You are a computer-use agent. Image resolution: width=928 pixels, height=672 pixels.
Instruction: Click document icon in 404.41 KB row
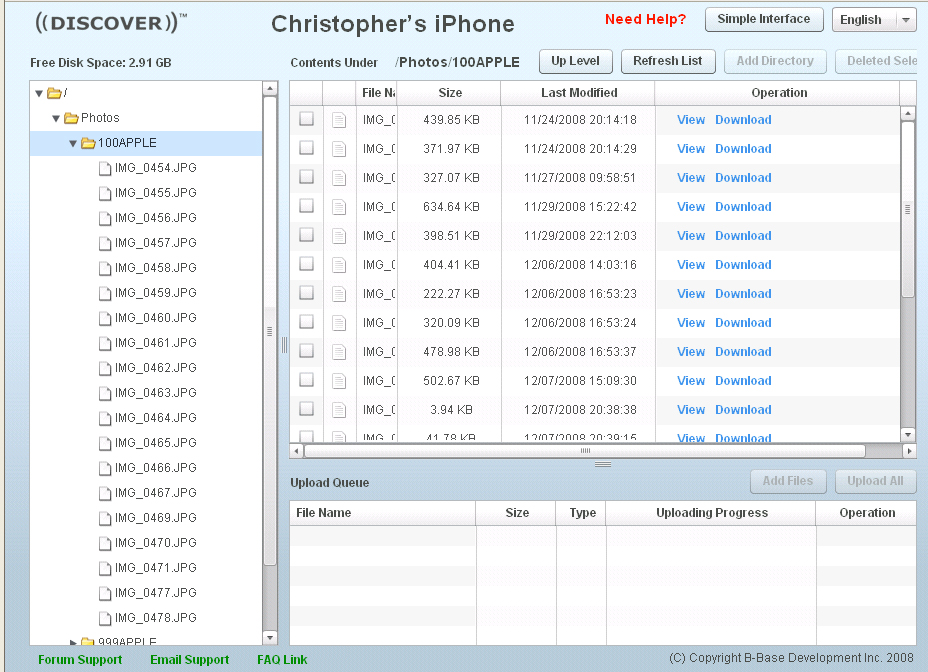[339, 265]
